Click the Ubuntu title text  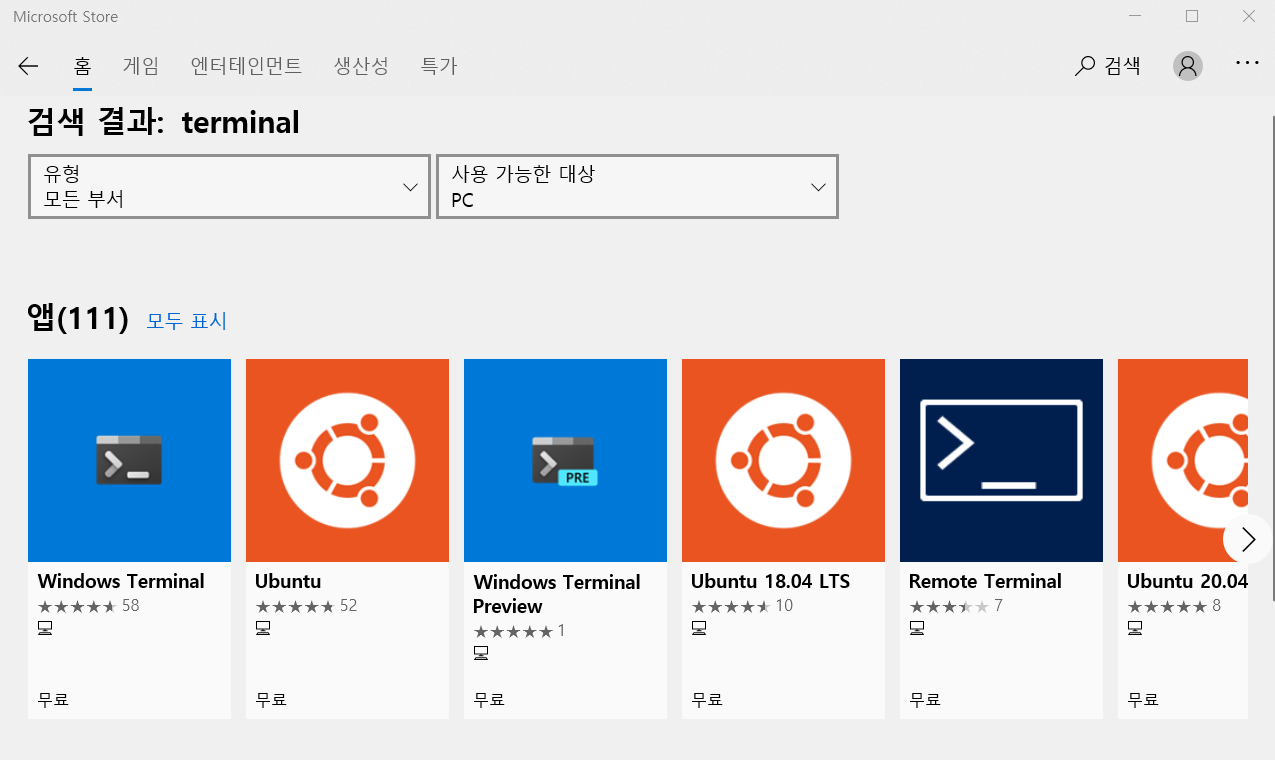288,581
